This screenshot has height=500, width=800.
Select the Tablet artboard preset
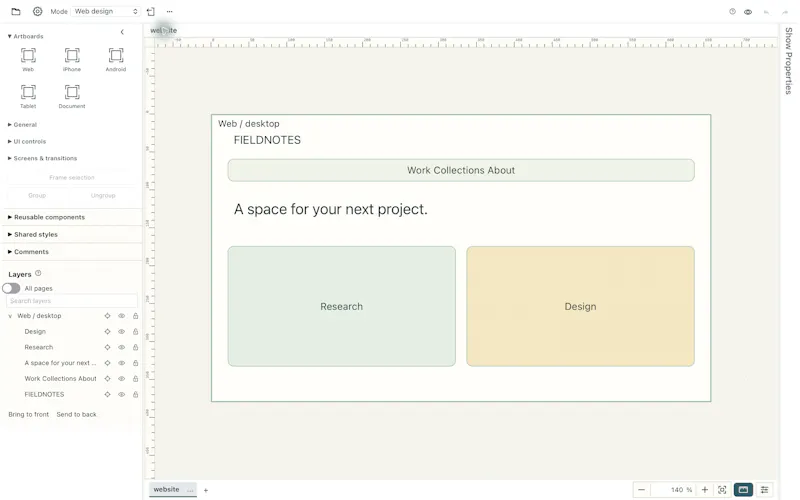(x=28, y=96)
